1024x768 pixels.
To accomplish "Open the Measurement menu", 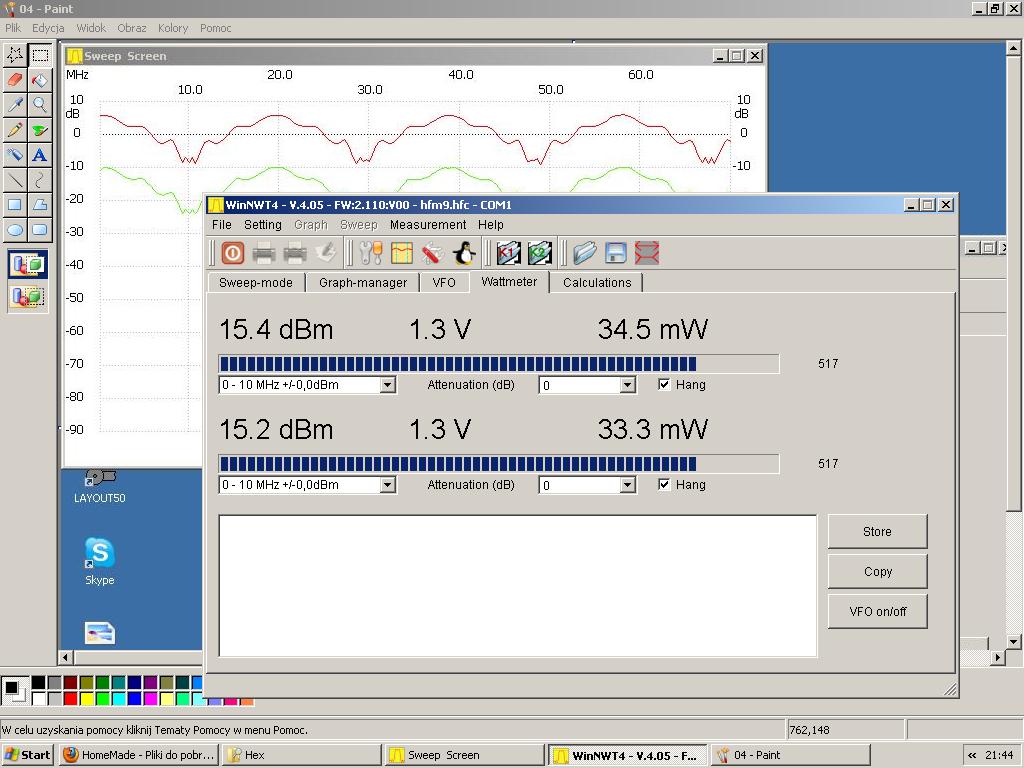I will tap(428, 225).
